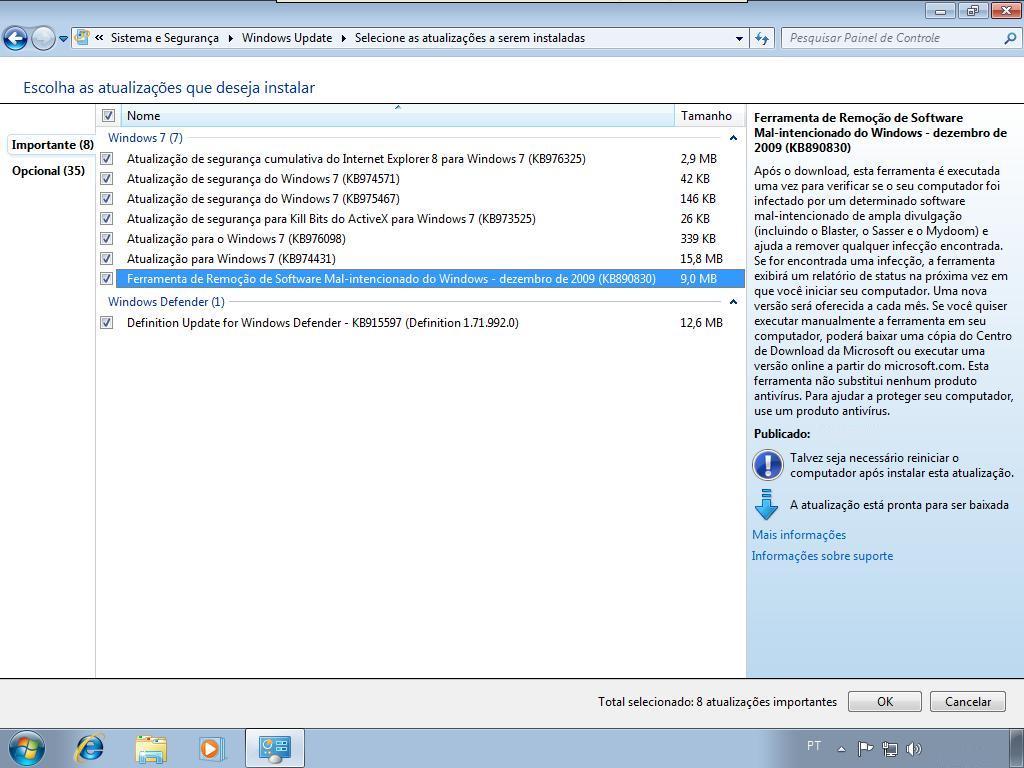
Task: Uncheck the KB976098 update checkbox
Action: point(107,239)
